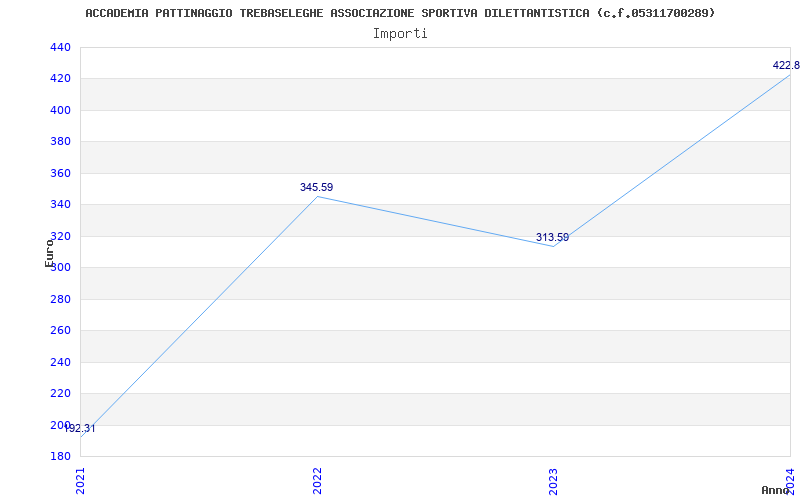This screenshot has height=500, width=800.
Task: Click the 'Importi' subtitle text
Action: pyautogui.click(x=400, y=33)
